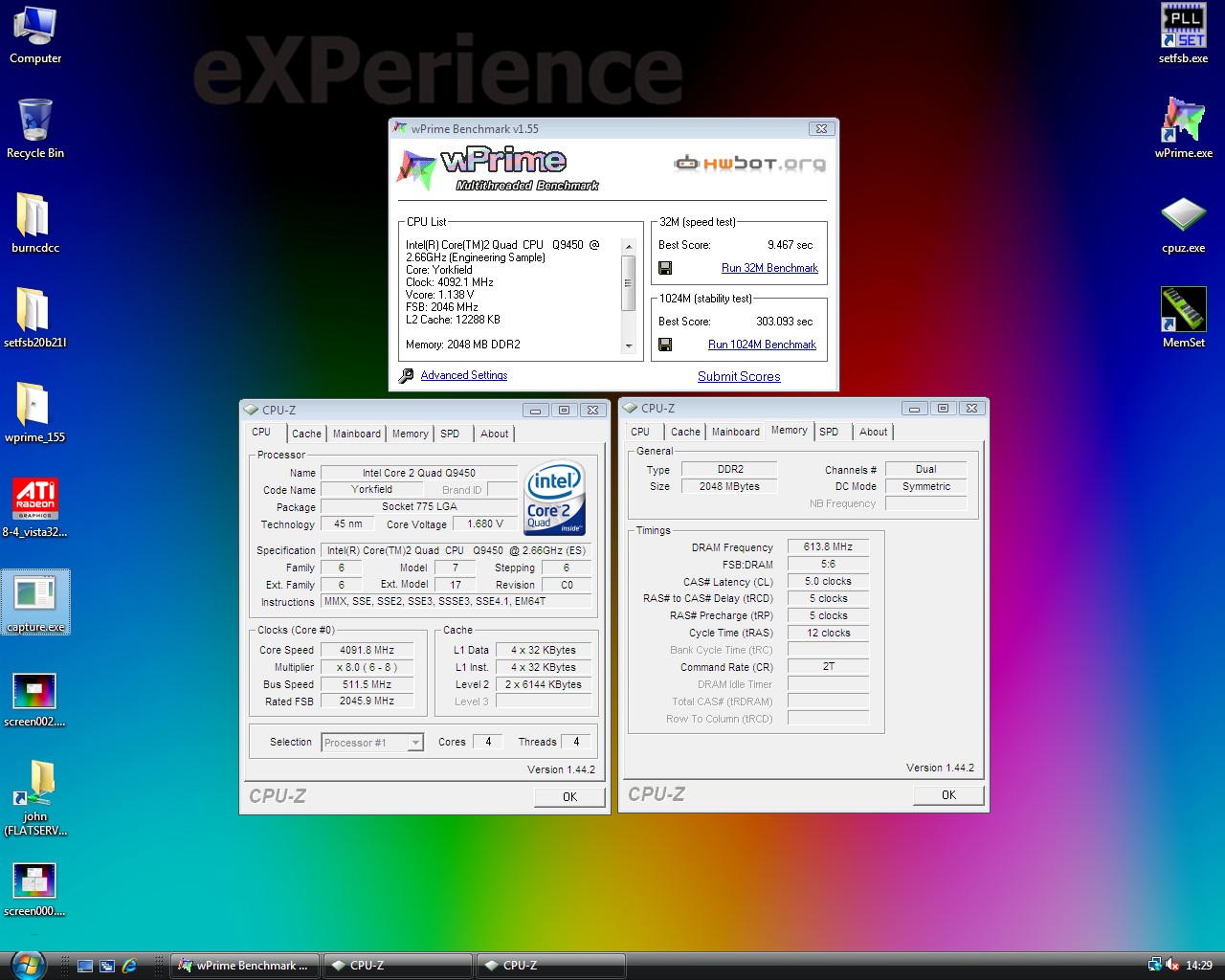Click Submit Scores link
The width and height of the screenshot is (1225, 980).
click(739, 376)
